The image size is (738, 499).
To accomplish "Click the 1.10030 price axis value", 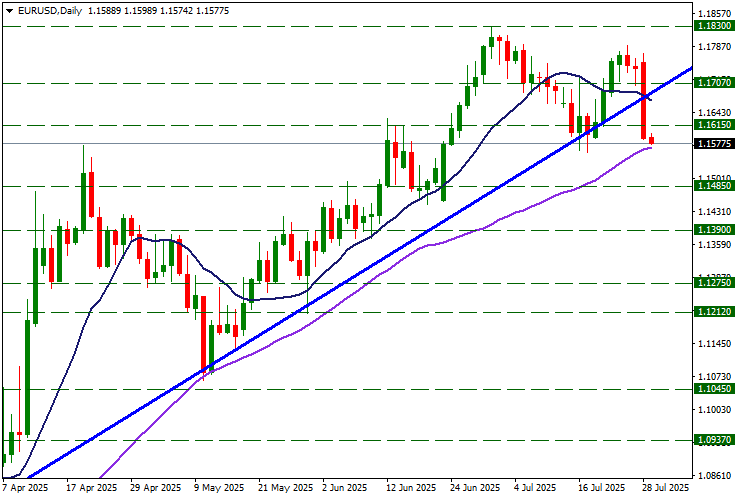I will [715, 410].
